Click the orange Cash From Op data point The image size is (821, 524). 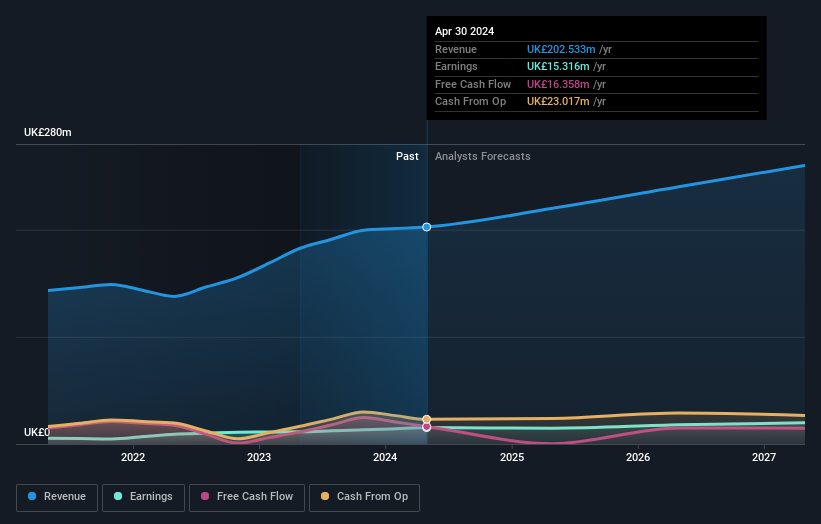coord(427,419)
